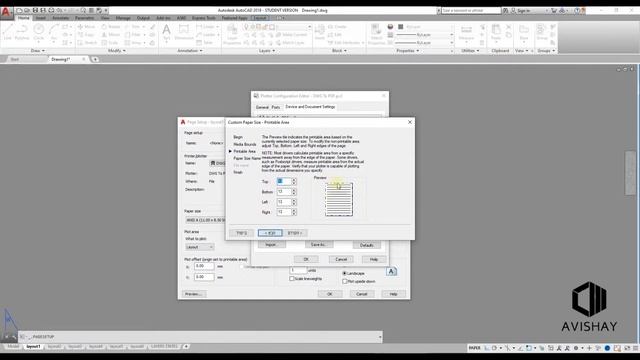Image resolution: width=640 pixels, height=360 pixels.
Task: Choose the Copy tool in Modify panel
Action: pyautogui.click(x=86, y=35)
